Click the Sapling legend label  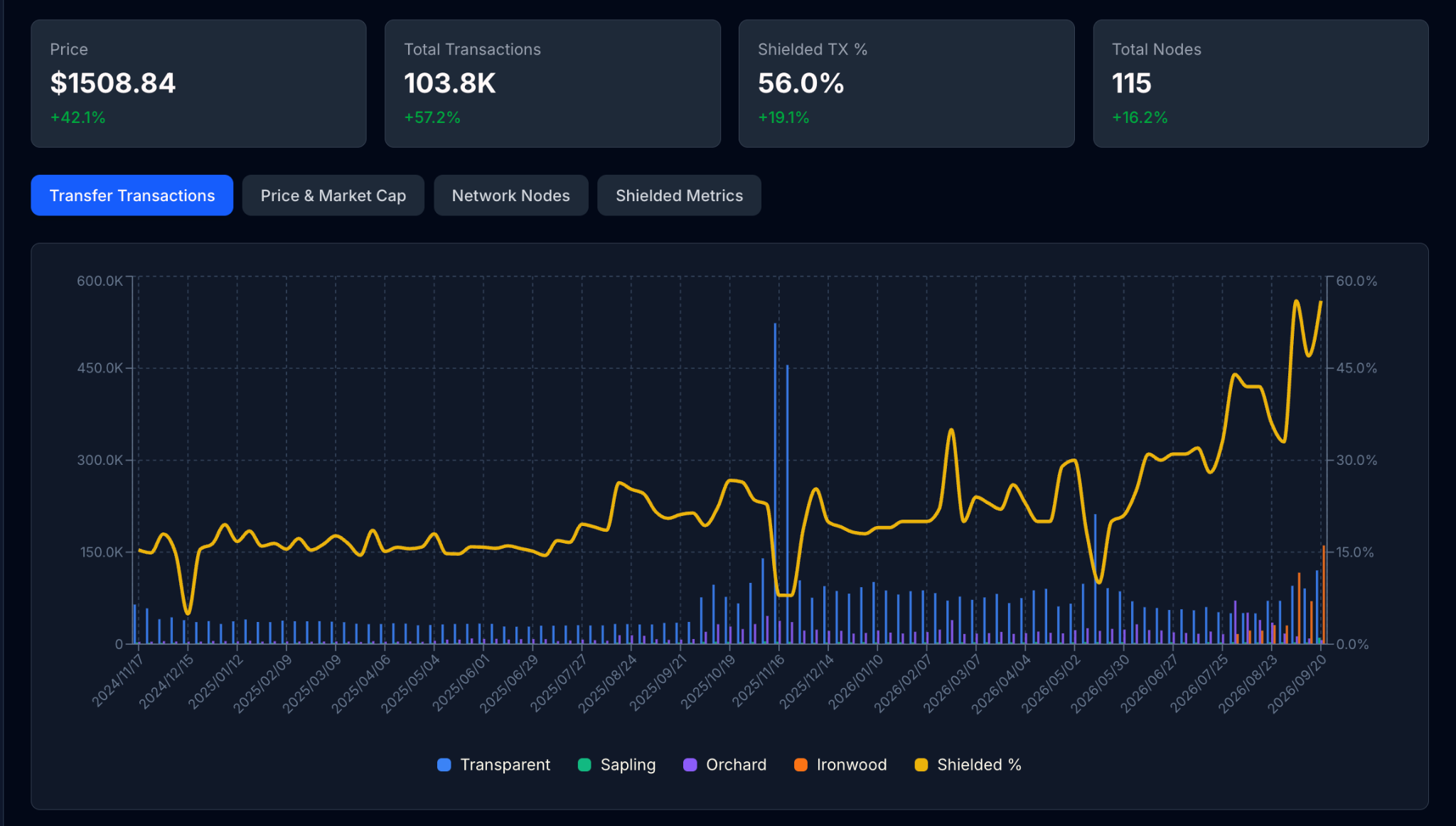click(x=628, y=765)
